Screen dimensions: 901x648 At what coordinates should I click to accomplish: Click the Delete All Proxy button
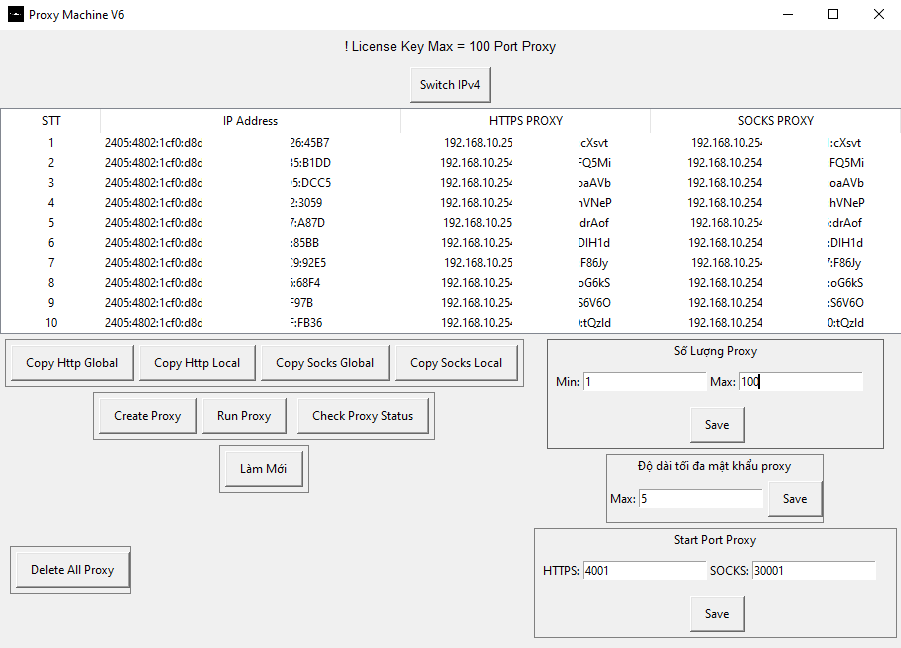tap(72, 570)
